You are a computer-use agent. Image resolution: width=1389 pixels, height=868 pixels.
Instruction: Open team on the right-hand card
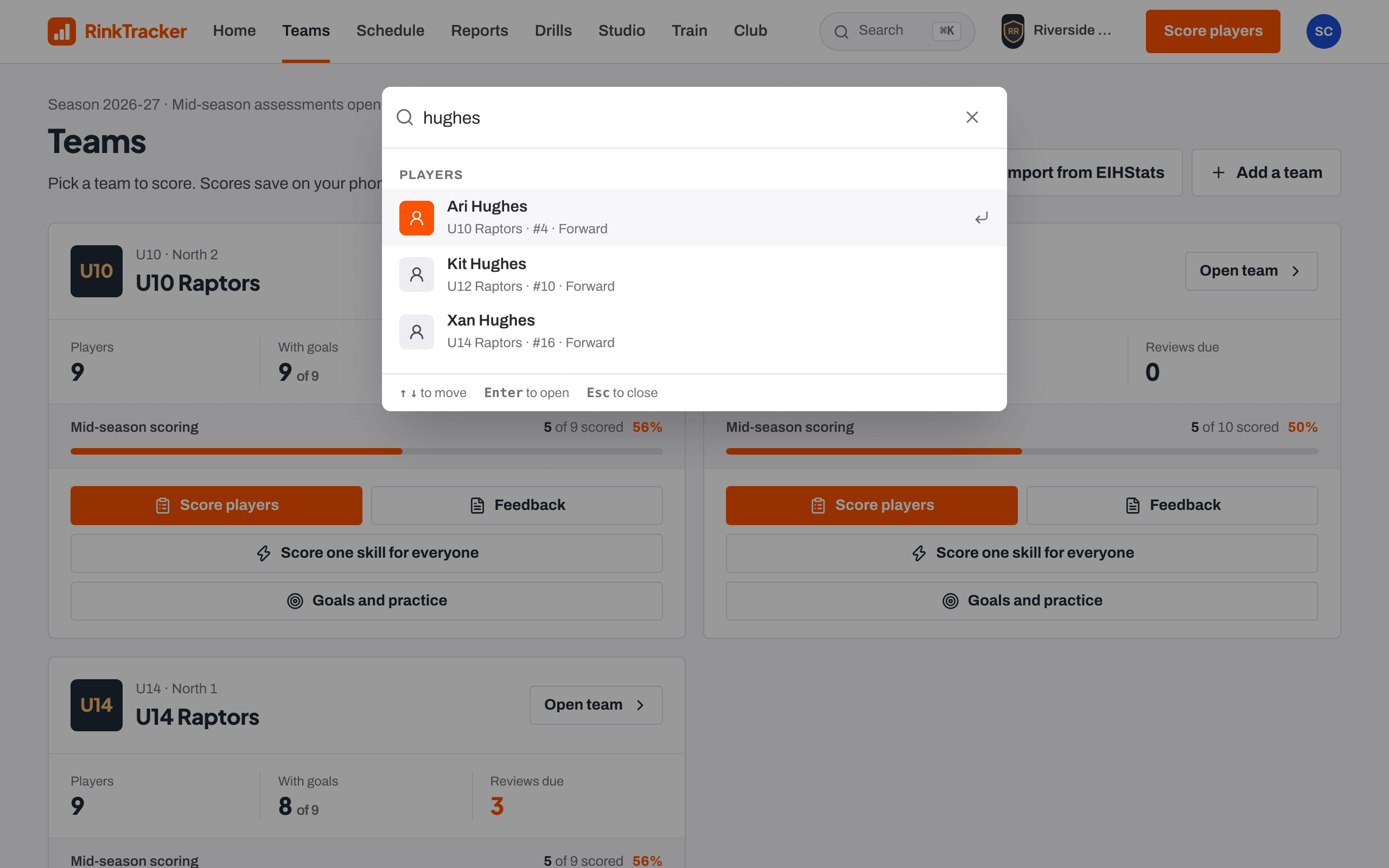click(x=1251, y=271)
